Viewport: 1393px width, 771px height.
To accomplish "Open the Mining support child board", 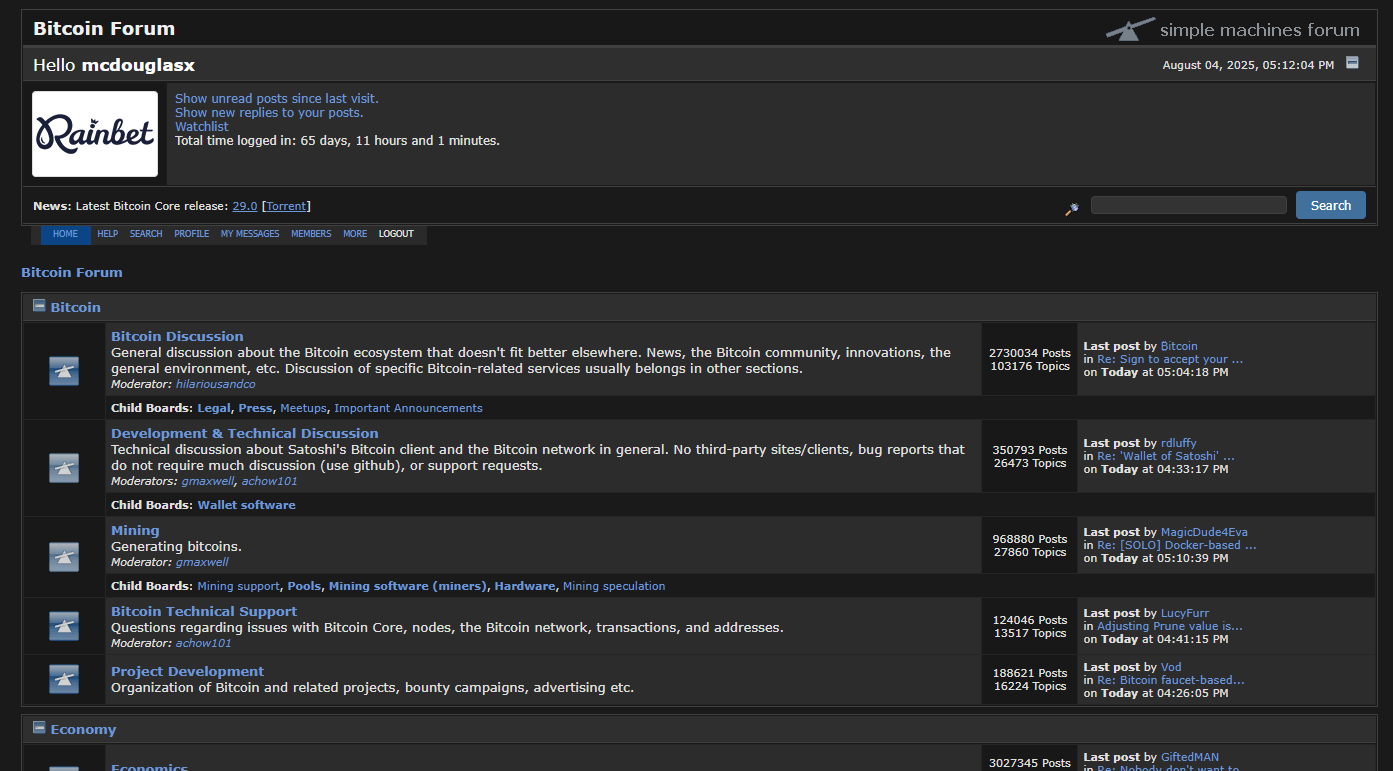I will [x=239, y=586].
